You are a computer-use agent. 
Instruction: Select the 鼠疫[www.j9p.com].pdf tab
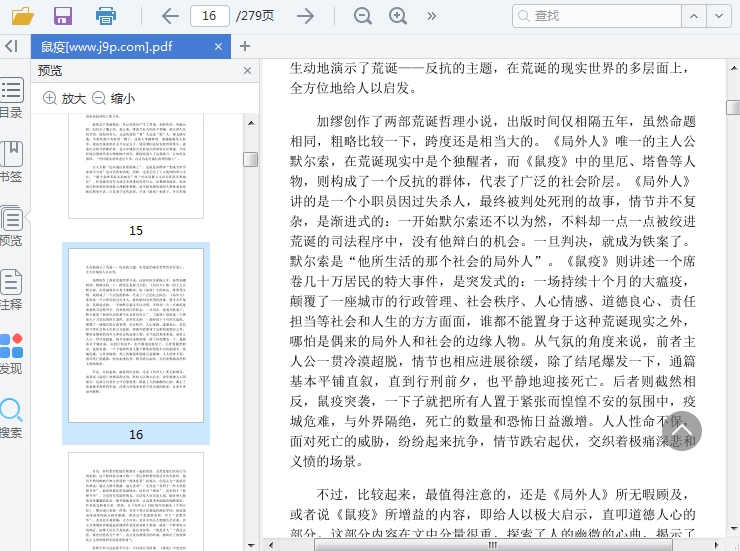click(131, 46)
